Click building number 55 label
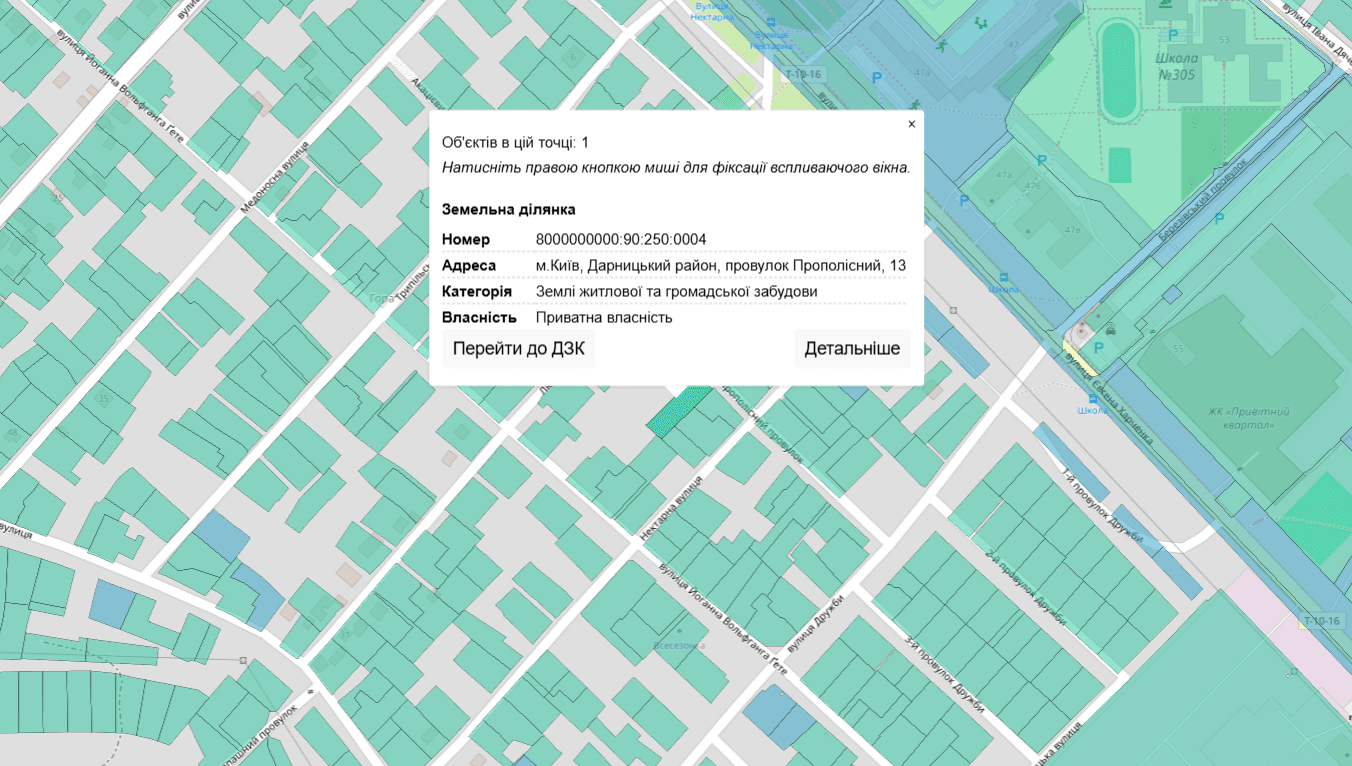The image size is (1352, 766). pos(1178,348)
